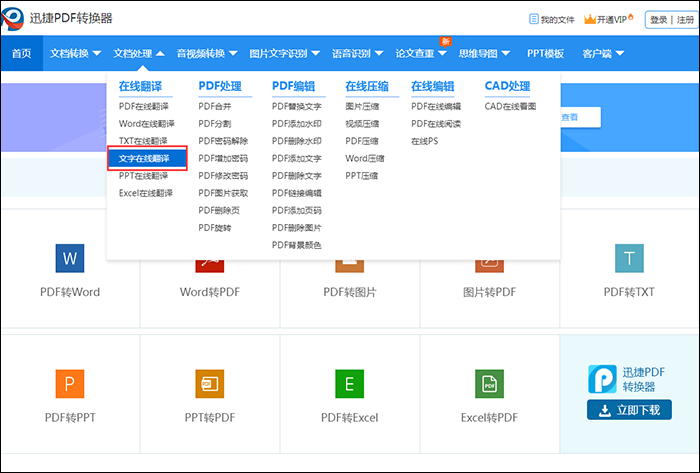The image size is (700, 473).
Task: Choose the PDF转Excel icon
Action: [349, 384]
